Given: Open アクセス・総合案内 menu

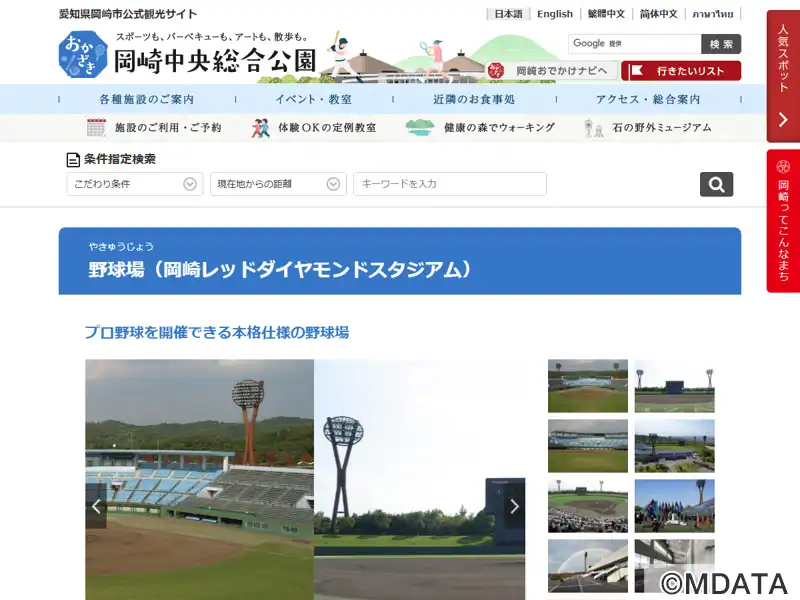Looking at the screenshot, I should (648, 99).
